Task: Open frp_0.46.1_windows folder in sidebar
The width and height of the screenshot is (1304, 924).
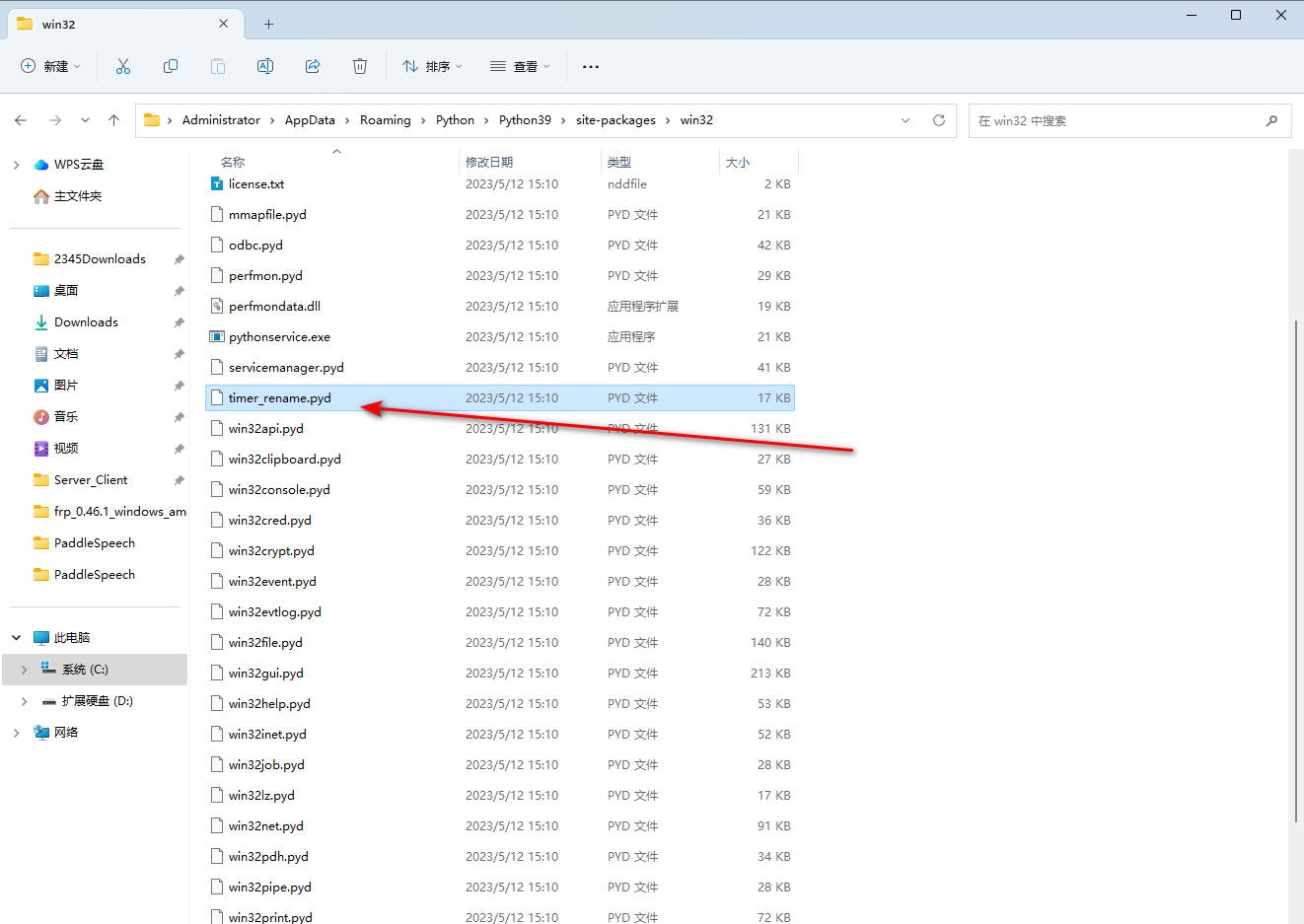Action: [119, 512]
